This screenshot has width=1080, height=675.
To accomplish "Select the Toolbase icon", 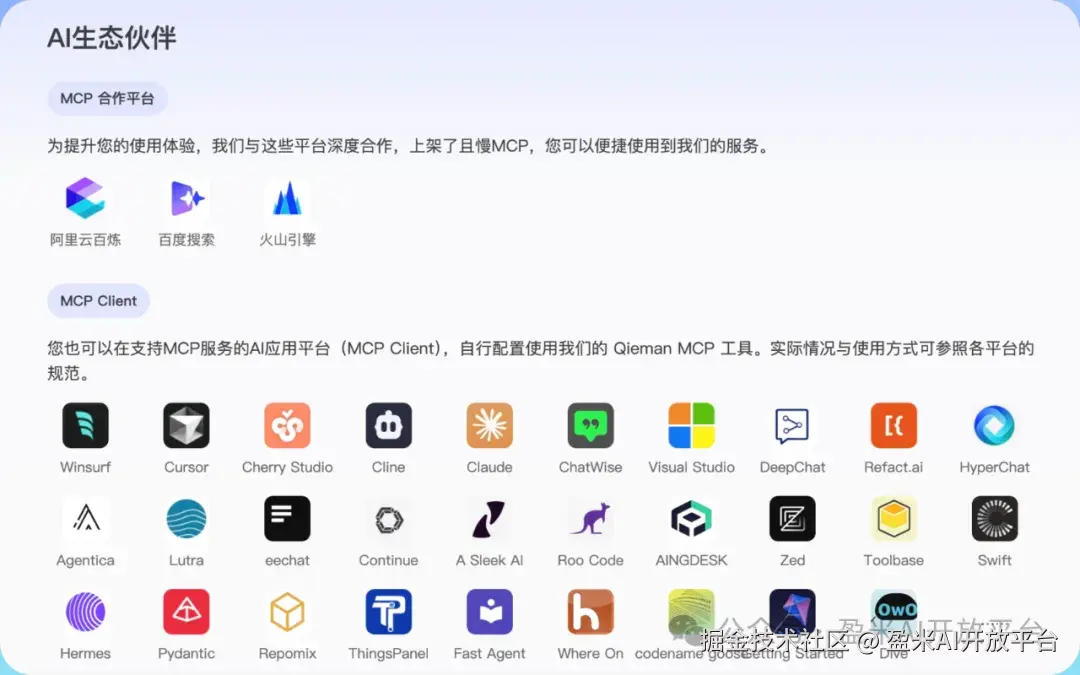I will (x=893, y=519).
